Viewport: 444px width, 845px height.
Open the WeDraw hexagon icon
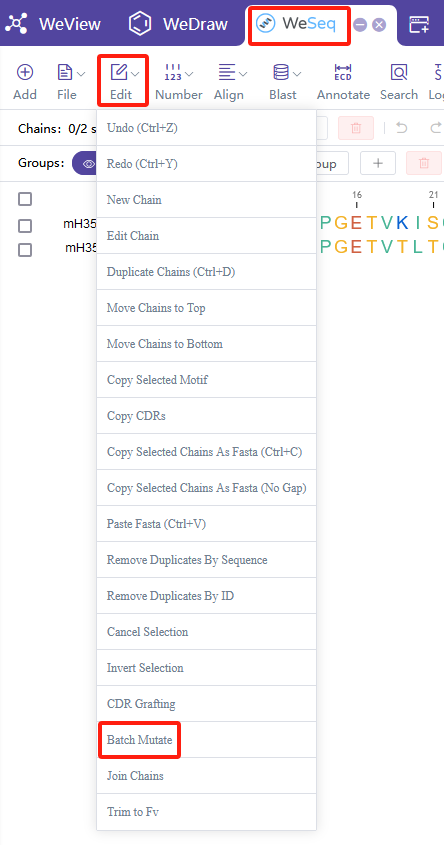click(x=140, y=23)
